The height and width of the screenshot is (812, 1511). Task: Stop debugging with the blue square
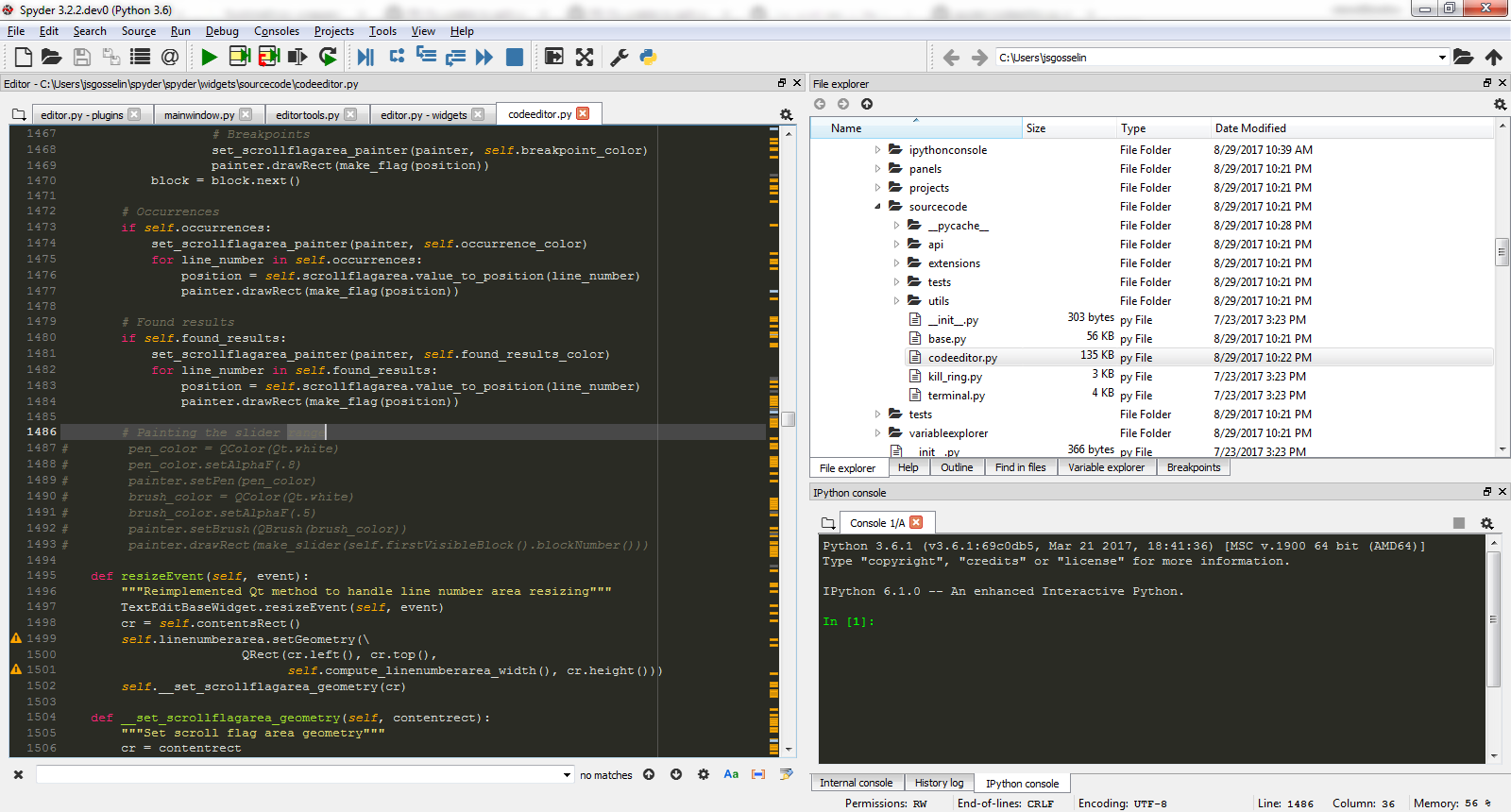(x=515, y=58)
